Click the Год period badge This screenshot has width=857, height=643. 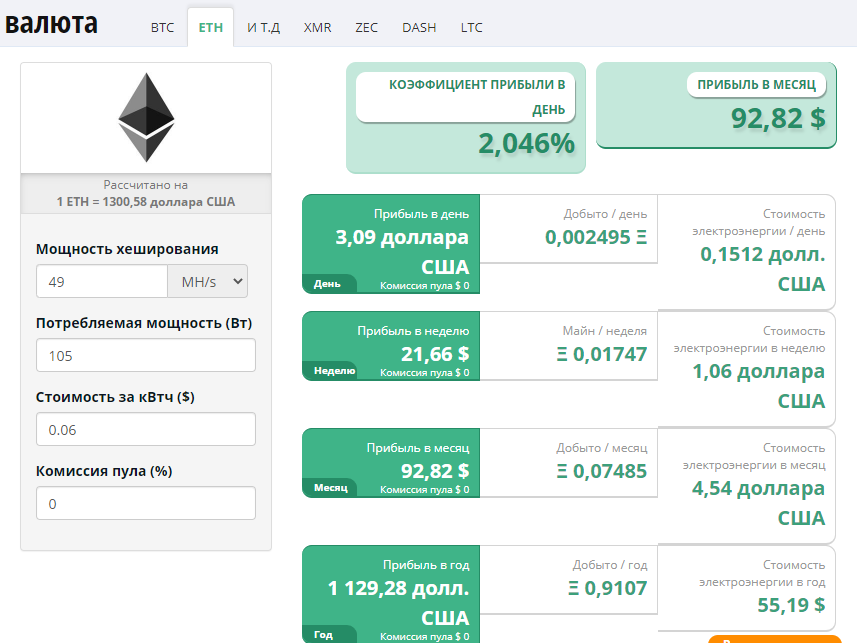coord(326,635)
